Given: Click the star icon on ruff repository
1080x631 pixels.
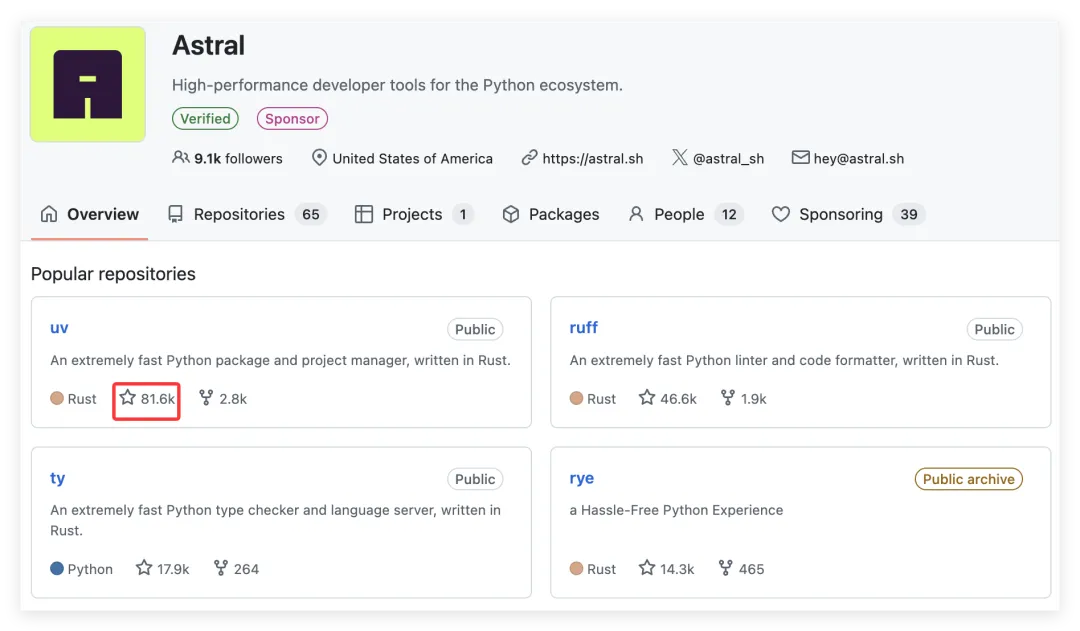Looking at the screenshot, I should point(647,398).
